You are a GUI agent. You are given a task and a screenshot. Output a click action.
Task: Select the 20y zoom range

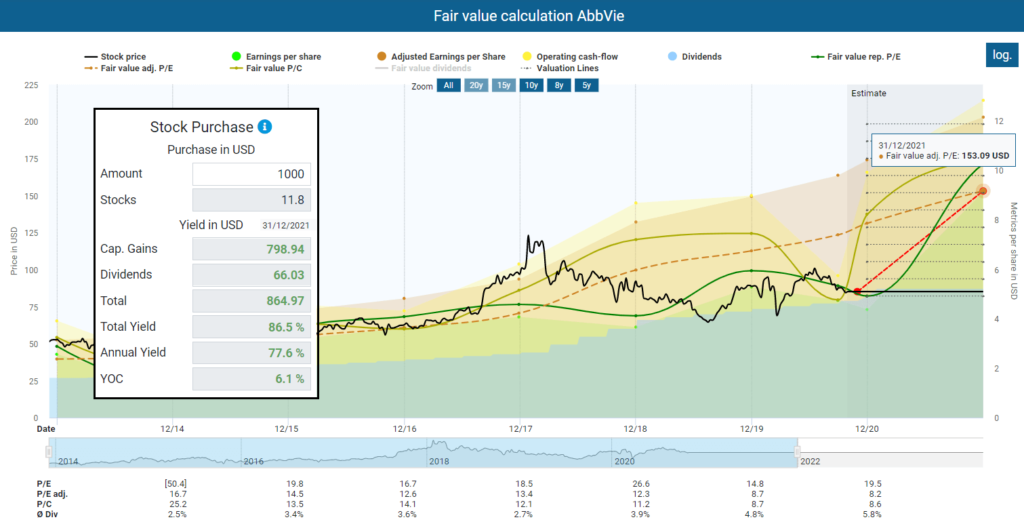pyautogui.click(x=476, y=86)
